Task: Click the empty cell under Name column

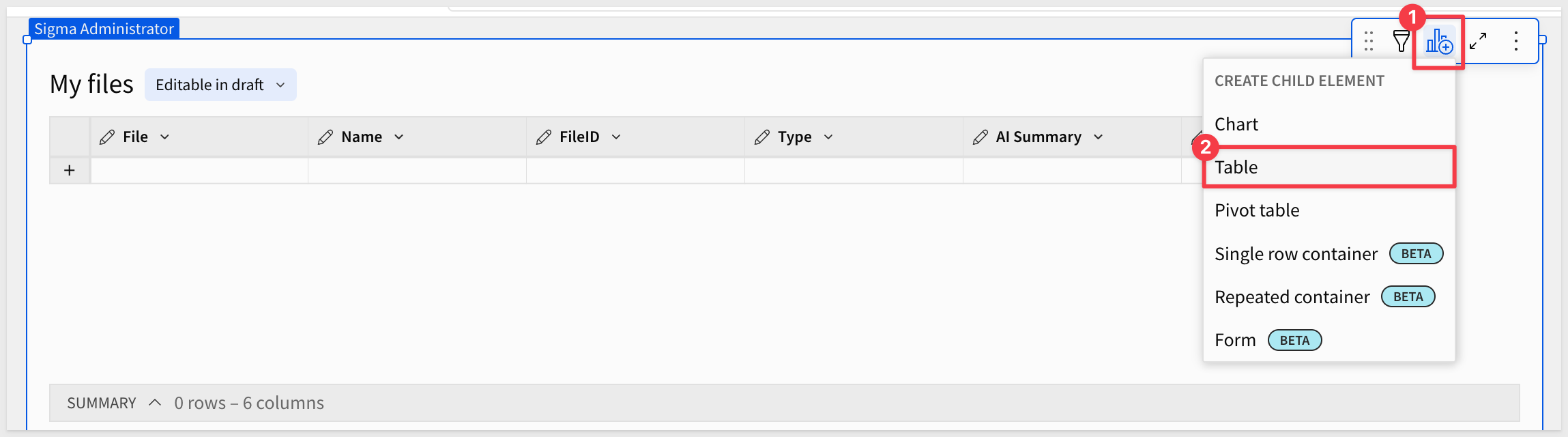Action: click(x=417, y=171)
